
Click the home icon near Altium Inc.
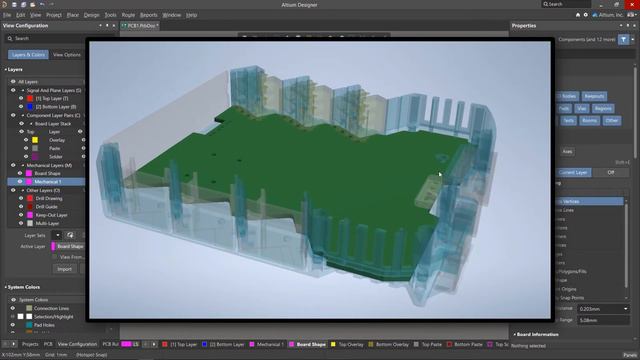pyautogui.click(x=578, y=15)
